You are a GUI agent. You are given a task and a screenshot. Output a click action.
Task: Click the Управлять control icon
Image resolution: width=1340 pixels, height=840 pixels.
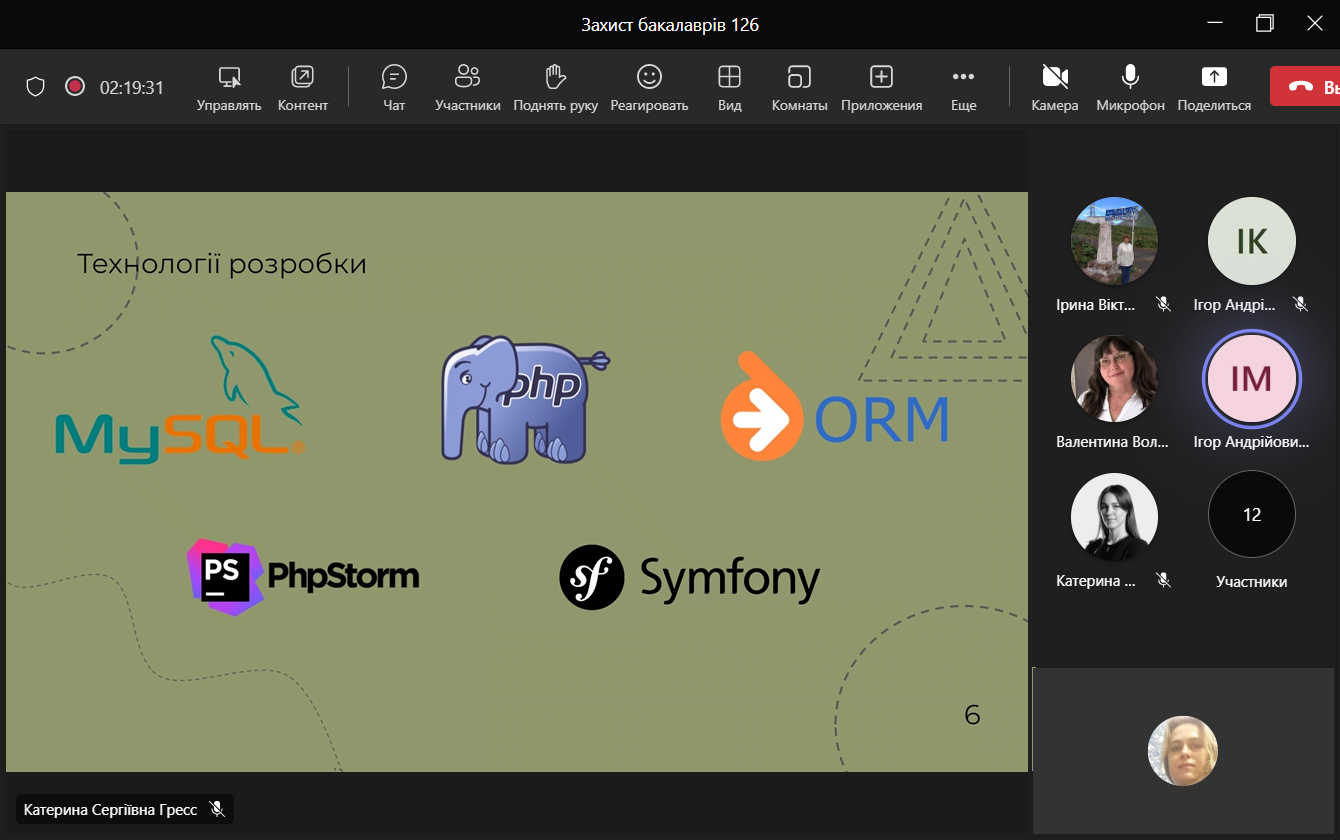(229, 86)
